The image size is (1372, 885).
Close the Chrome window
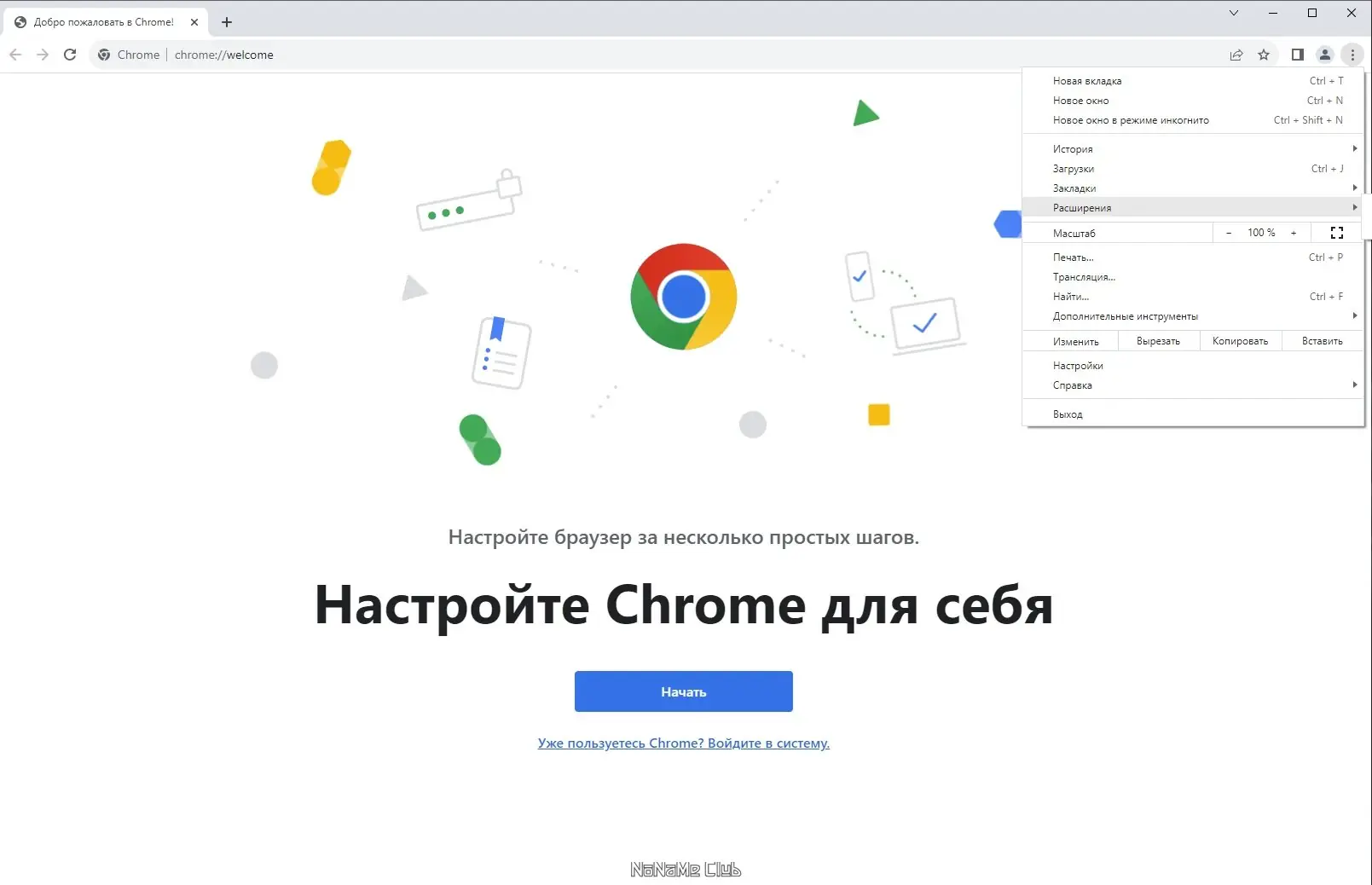pyautogui.click(x=1352, y=13)
